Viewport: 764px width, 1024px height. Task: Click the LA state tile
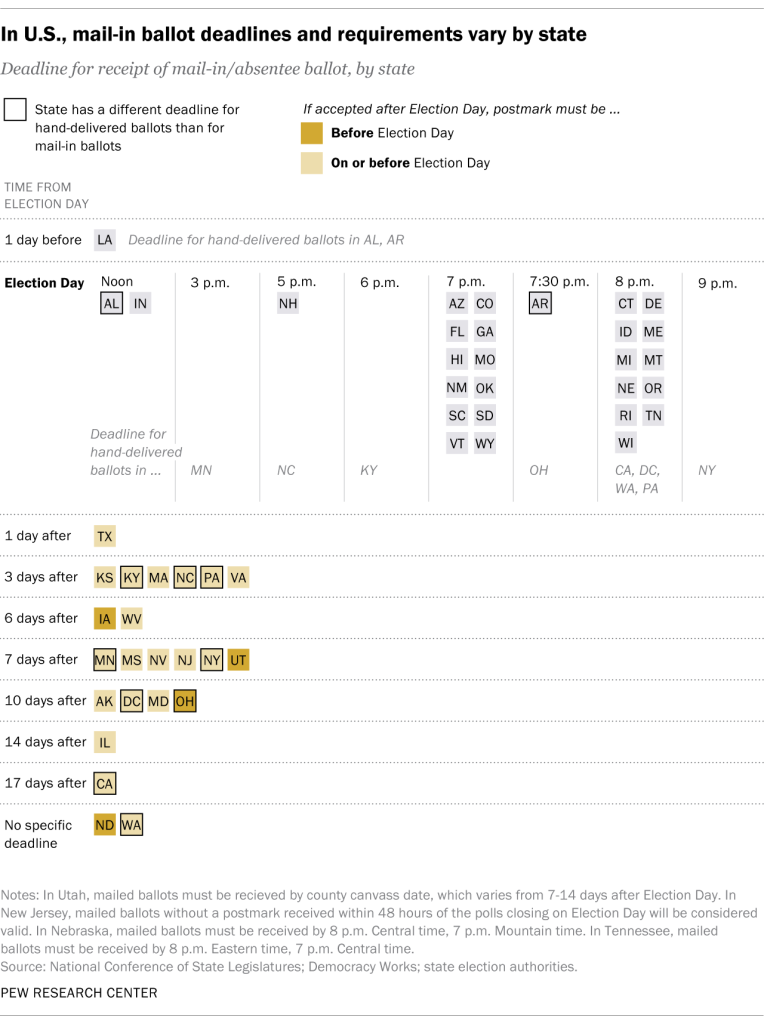[x=104, y=240]
